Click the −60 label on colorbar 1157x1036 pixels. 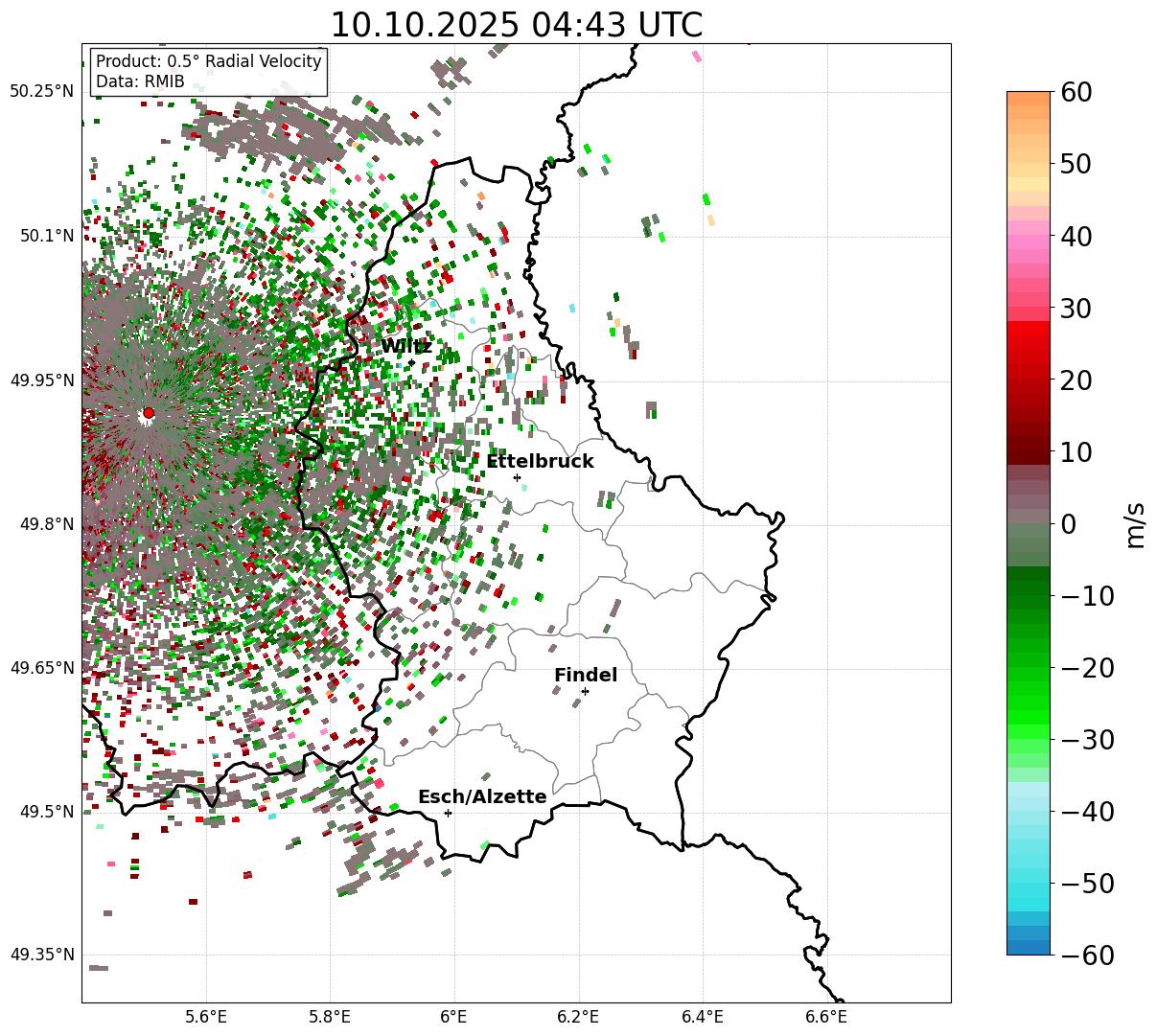point(1088,955)
